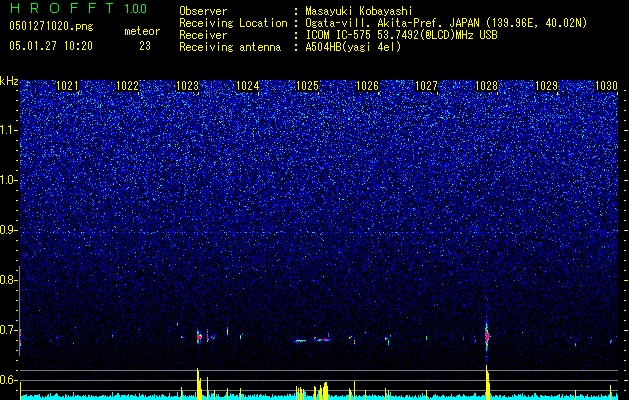
Task: Click the meteor echo burst just after 1023
Action: 199,337
